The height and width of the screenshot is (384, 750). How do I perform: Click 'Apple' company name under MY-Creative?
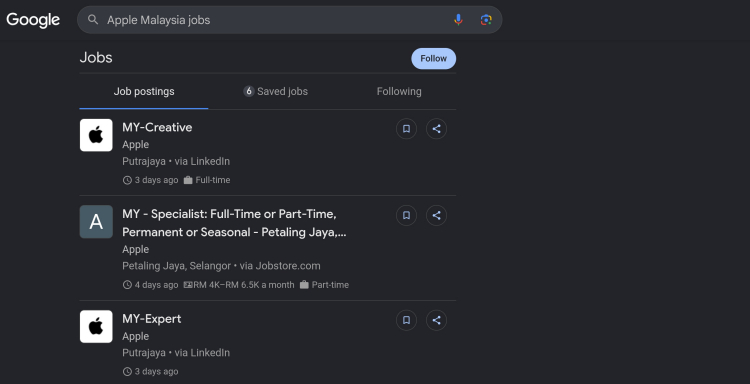135,144
